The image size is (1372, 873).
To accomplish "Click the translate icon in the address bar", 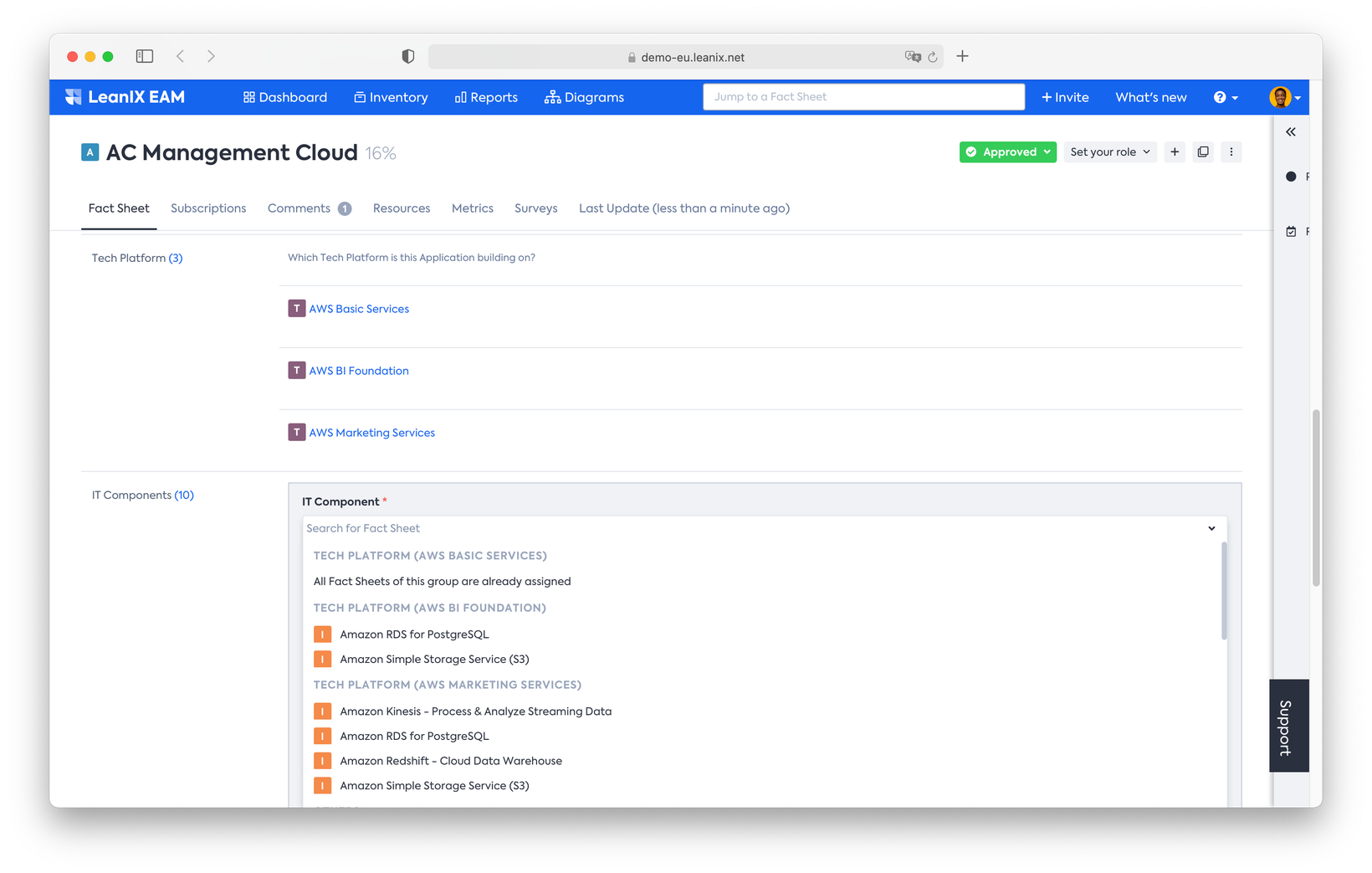I will coord(913,57).
